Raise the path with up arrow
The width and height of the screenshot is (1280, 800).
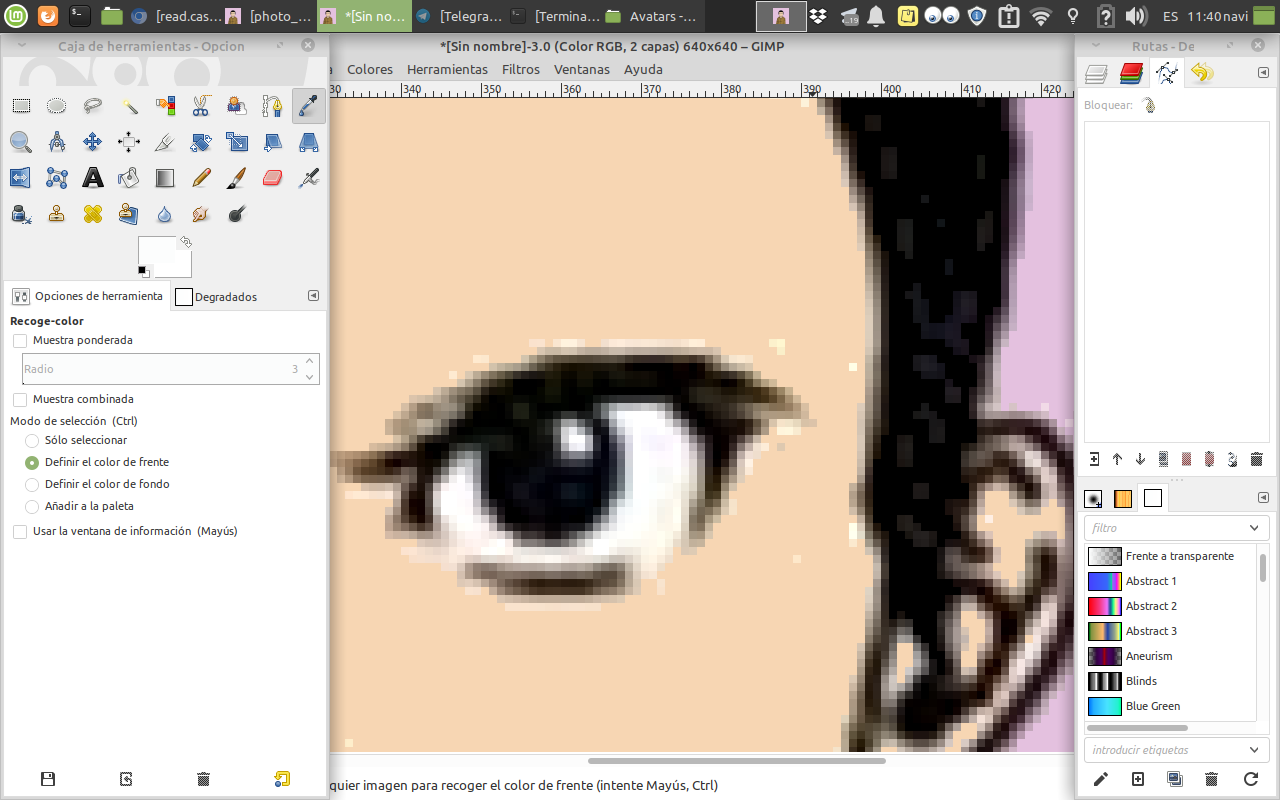1117,459
